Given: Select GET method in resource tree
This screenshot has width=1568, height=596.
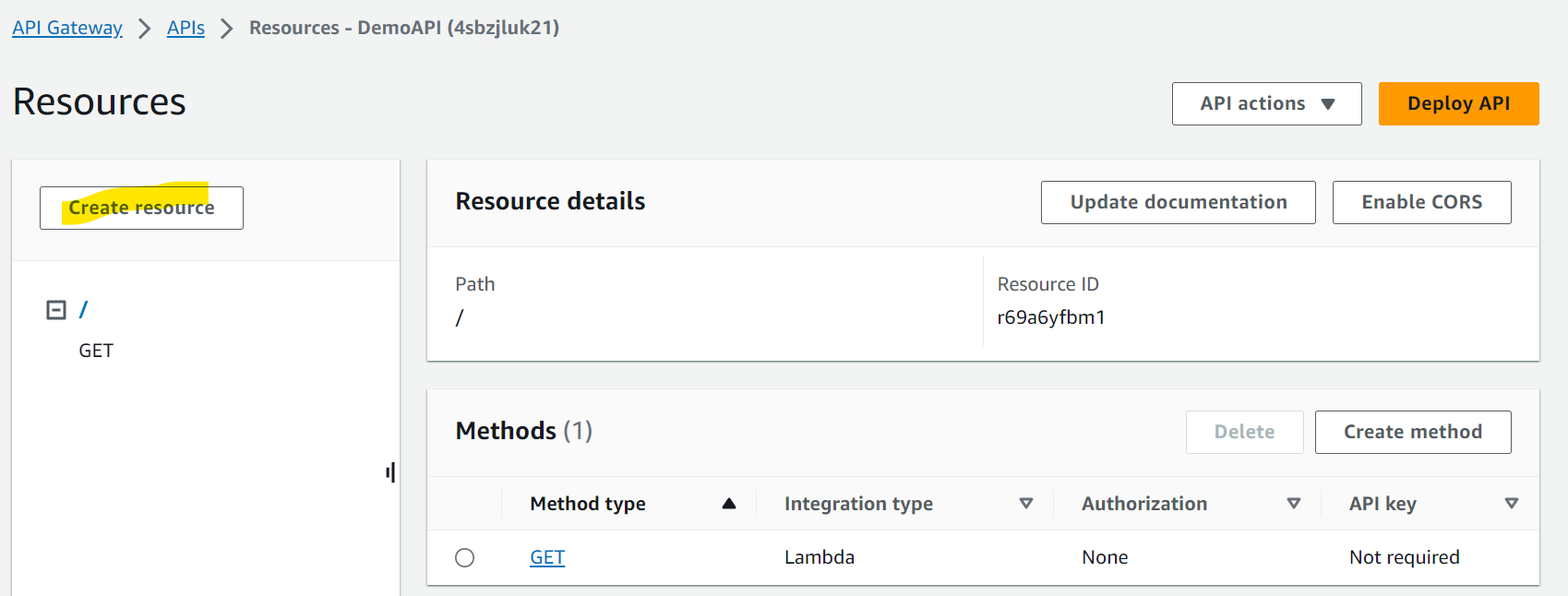Looking at the screenshot, I should (96, 351).
